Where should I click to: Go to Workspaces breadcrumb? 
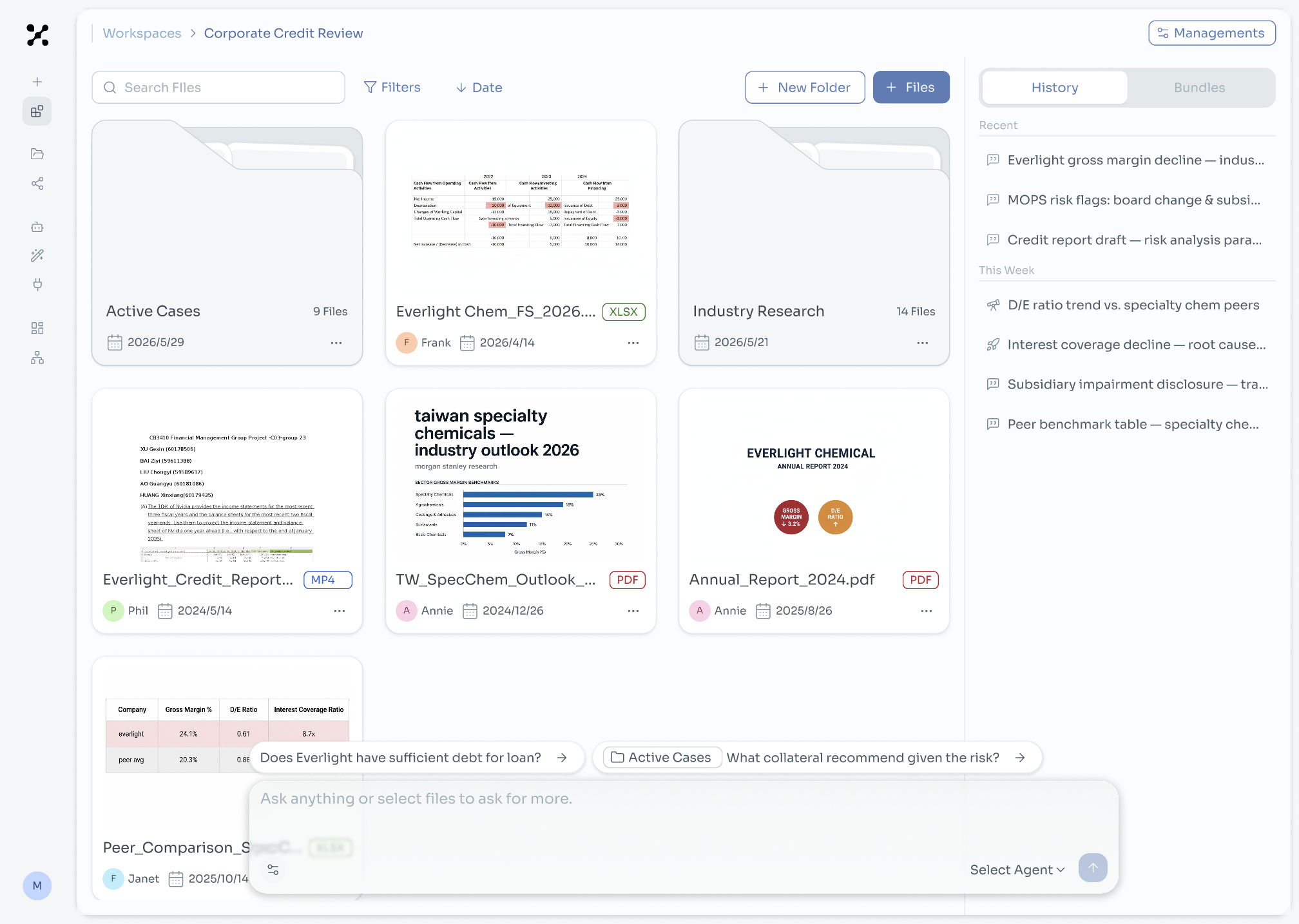tap(142, 33)
